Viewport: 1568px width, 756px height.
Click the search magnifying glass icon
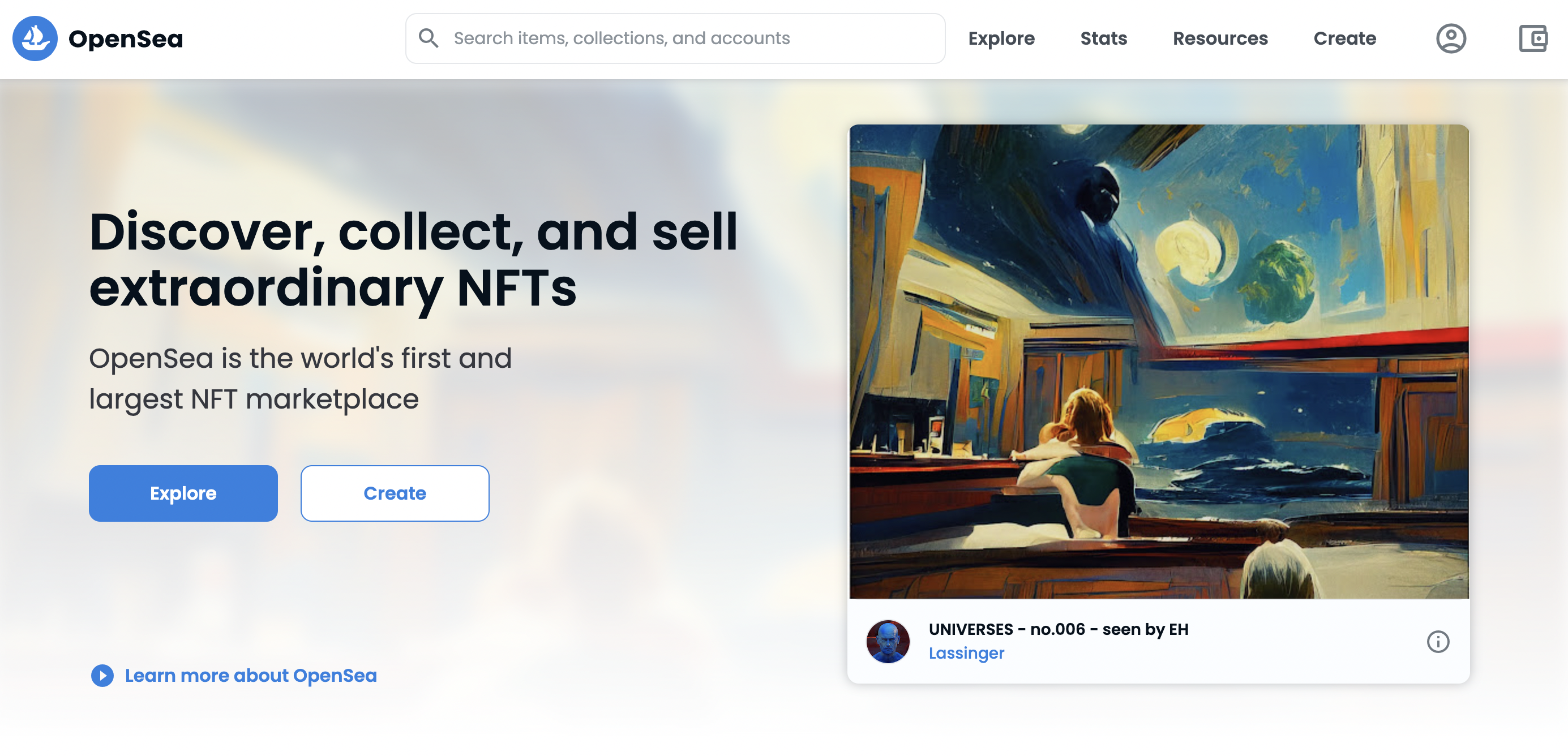pos(429,38)
